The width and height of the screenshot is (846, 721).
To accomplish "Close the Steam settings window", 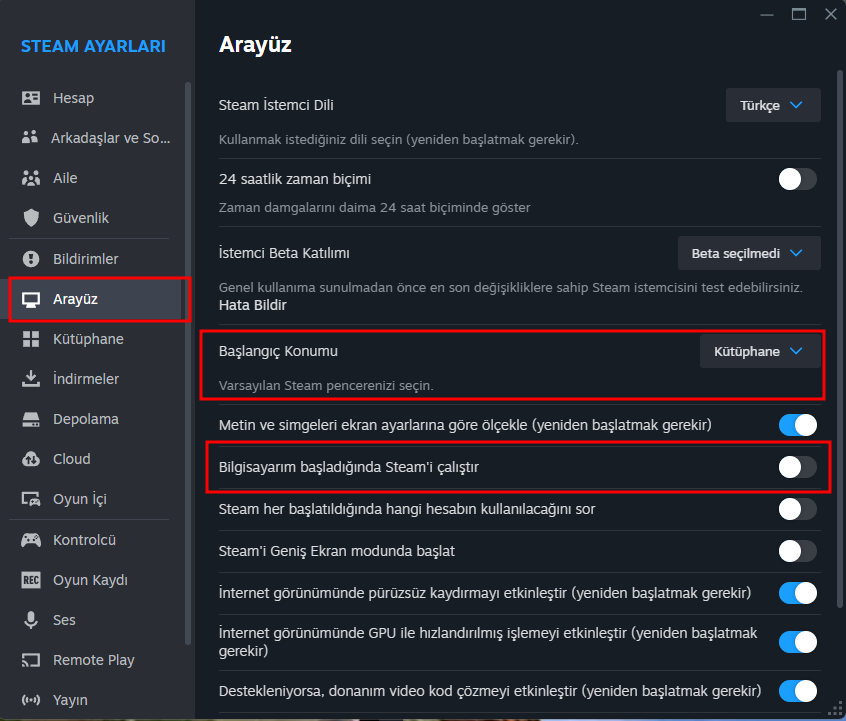I will pyautogui.click(x=831, y=14).
